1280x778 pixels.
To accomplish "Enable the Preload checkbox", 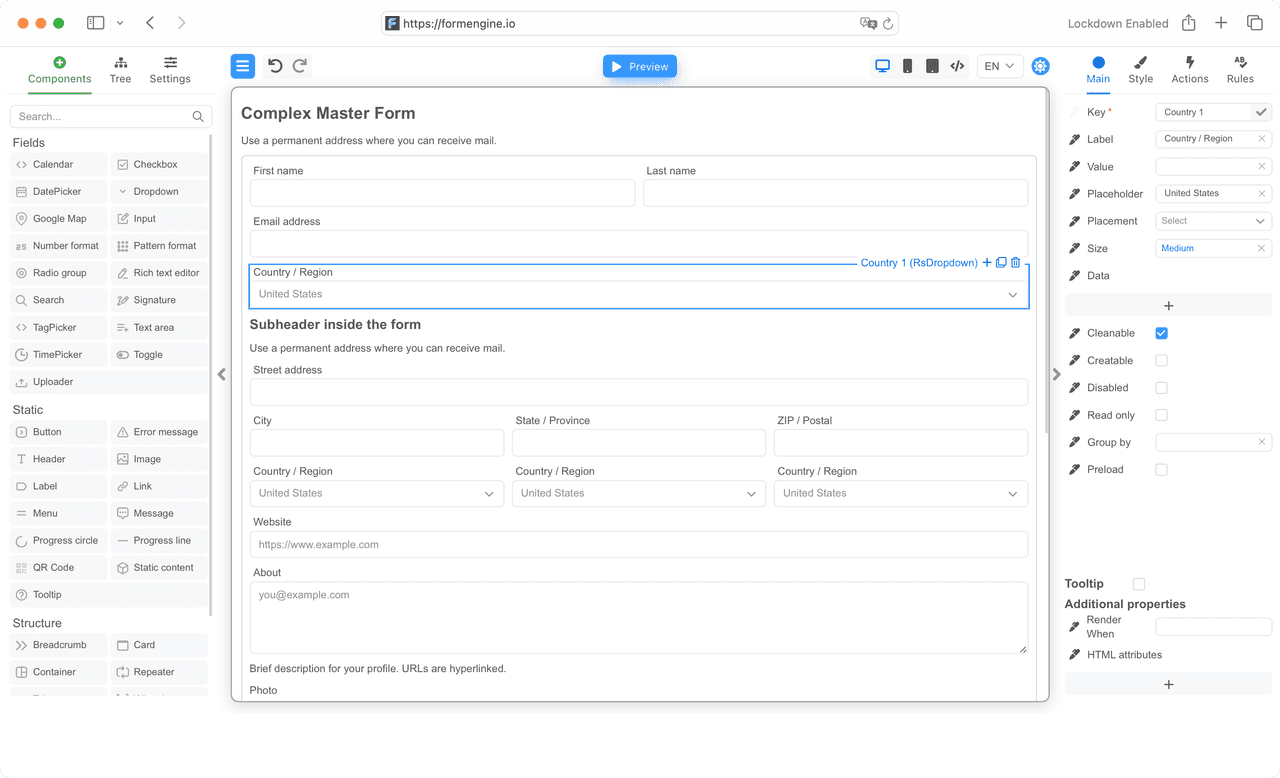I will 1161,469.
